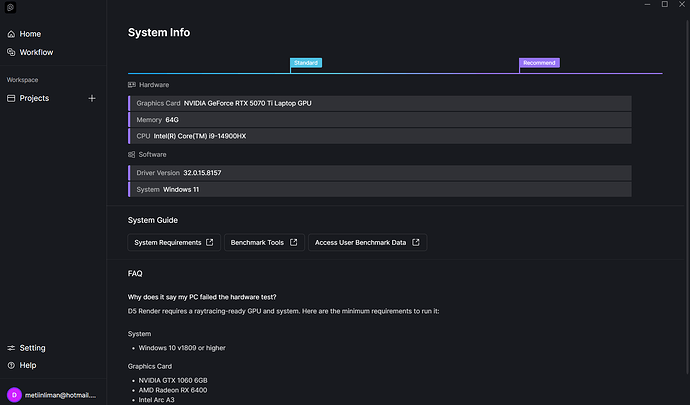
Task: Click the Projects folder icon
Action: pos(11,98)
